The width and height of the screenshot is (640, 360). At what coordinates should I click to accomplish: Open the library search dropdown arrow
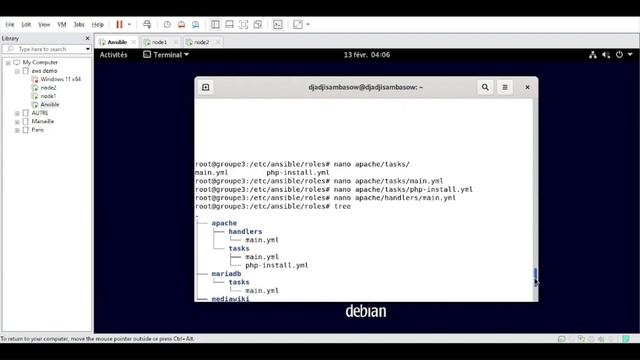(87, 49)
